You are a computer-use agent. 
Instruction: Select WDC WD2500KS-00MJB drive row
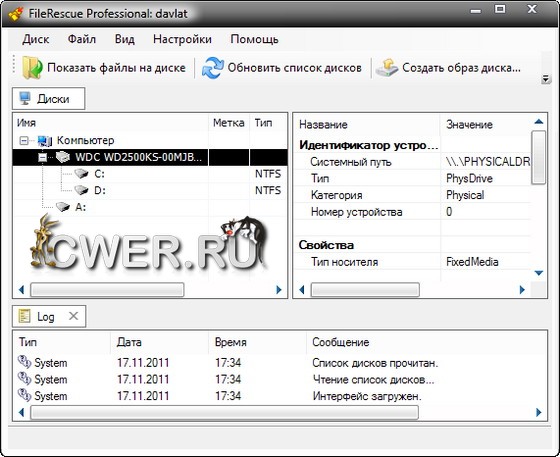[x=150, y=157]
